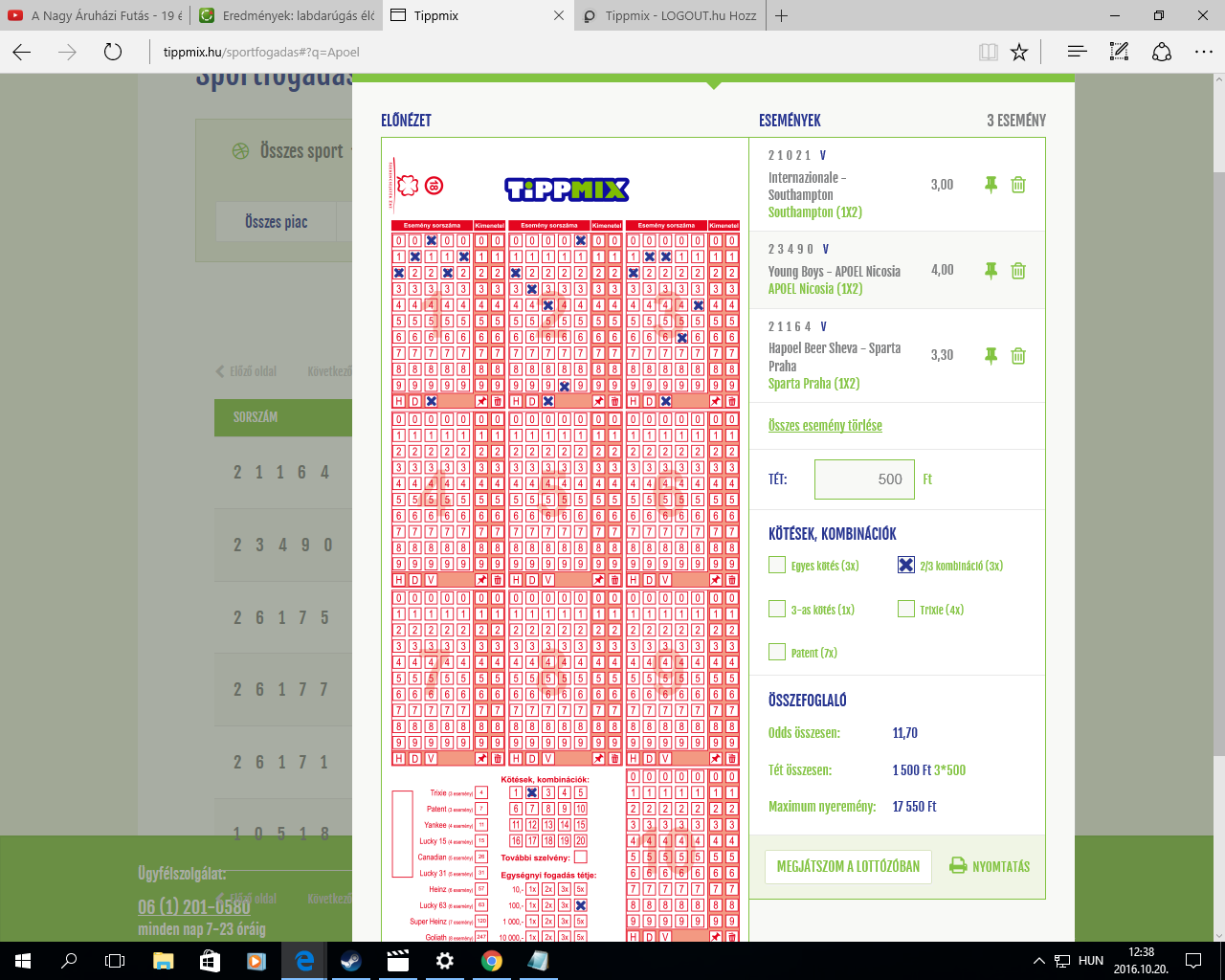The width and height of the screenshot is (1225, 980).
Task: Click MEGJÁTSZOM A LOTTÓZÓBAN button
Action: [x=848, y=866]
